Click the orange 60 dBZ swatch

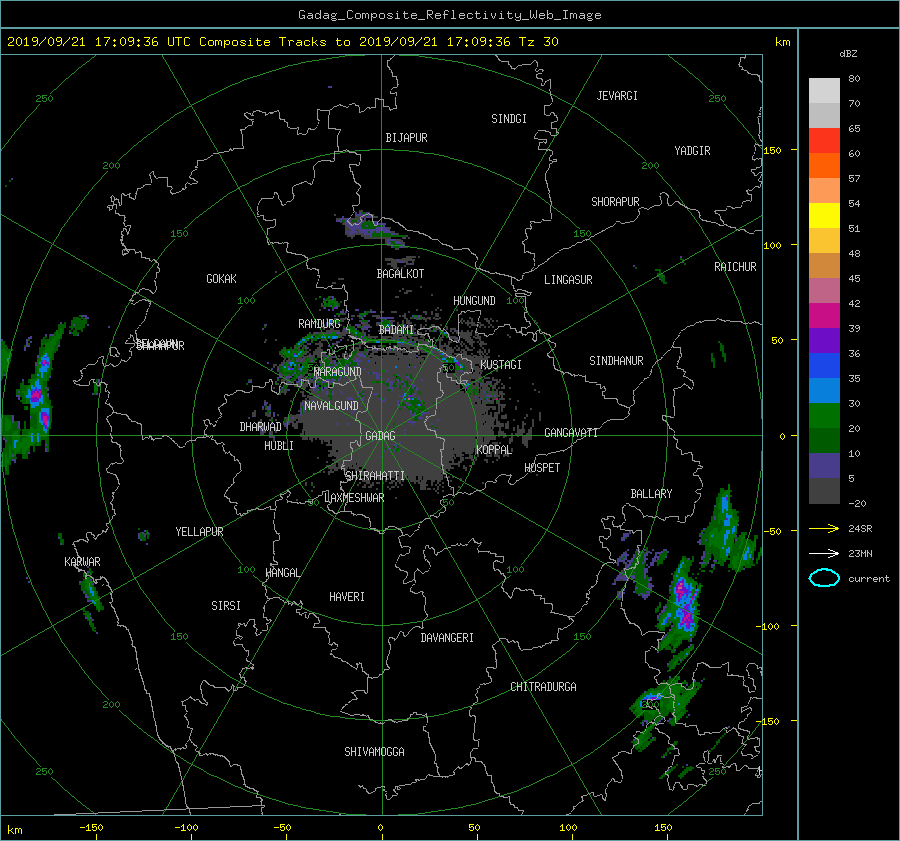pos(824,165)
